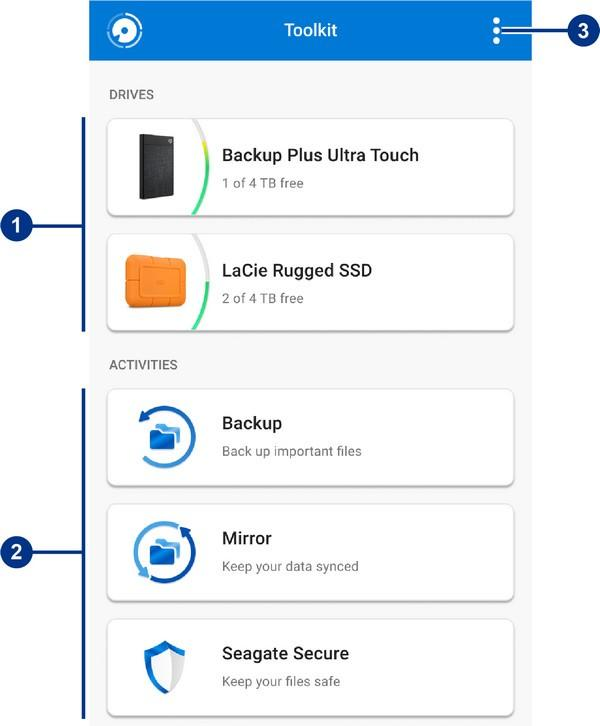Open the Backup Plus Ultra Touch drive
The image size is (600, 726).
320,155
